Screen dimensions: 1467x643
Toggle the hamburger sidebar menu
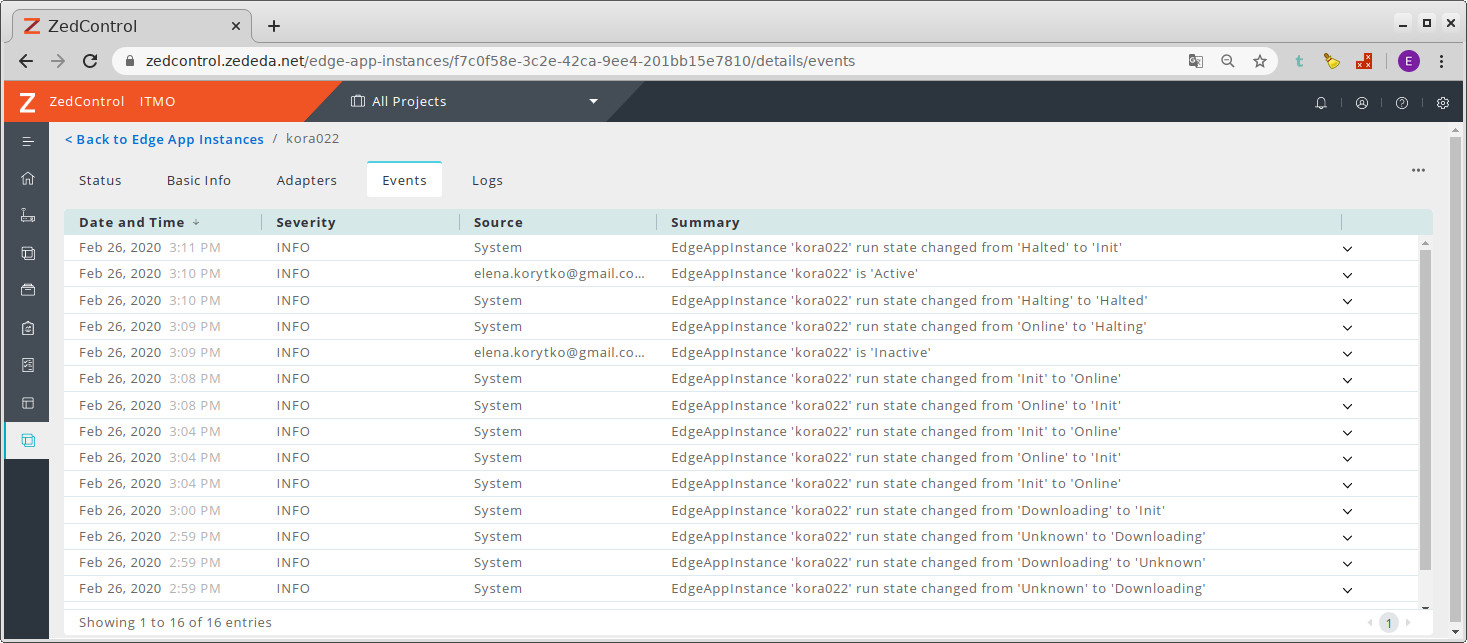pos(28,141)
